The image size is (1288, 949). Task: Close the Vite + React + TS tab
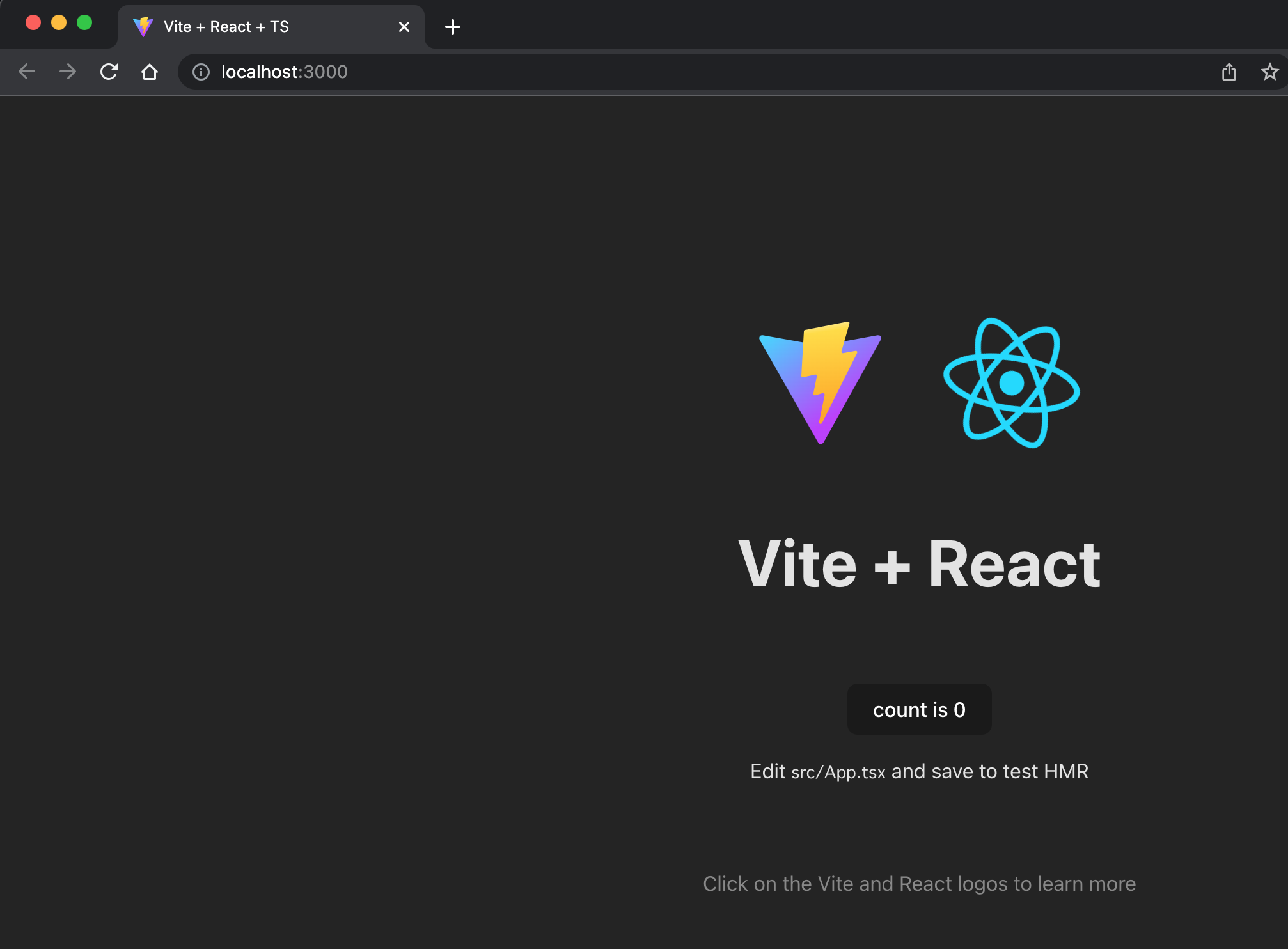(x=404, y=27)
